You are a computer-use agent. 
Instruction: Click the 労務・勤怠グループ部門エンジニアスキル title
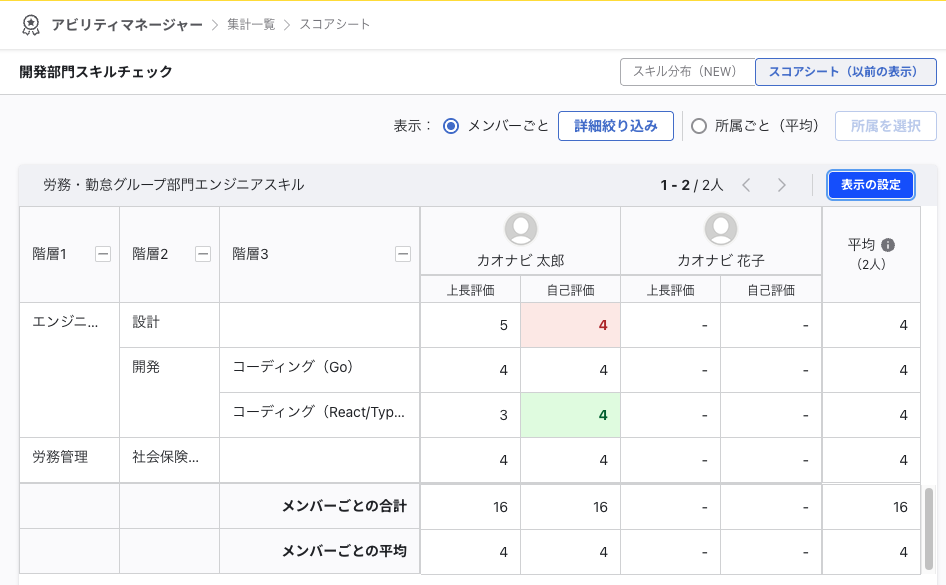[x=174, y=185]
